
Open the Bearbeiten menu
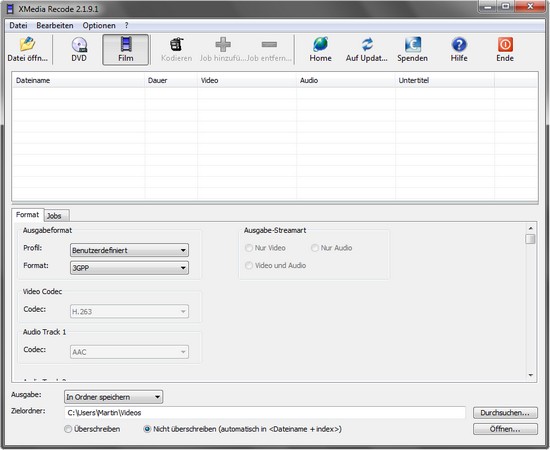[55, 26]
